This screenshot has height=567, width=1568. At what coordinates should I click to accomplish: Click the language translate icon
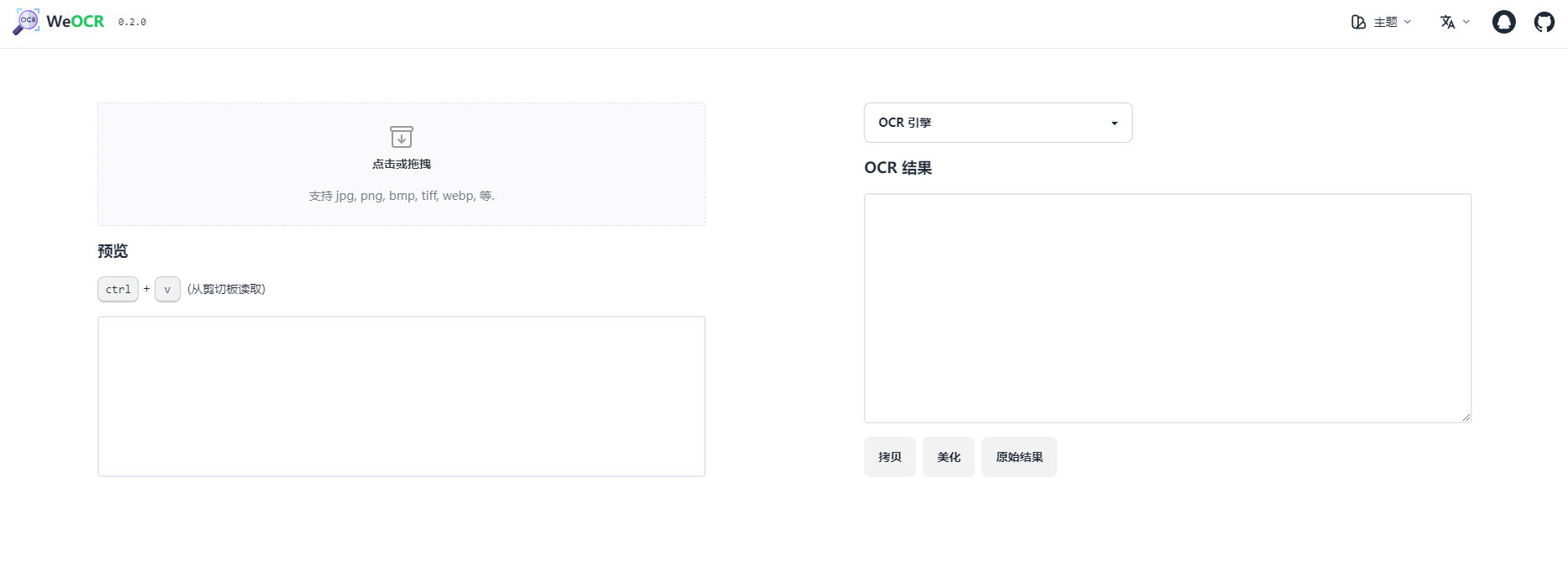click(x=1447, y=22)
